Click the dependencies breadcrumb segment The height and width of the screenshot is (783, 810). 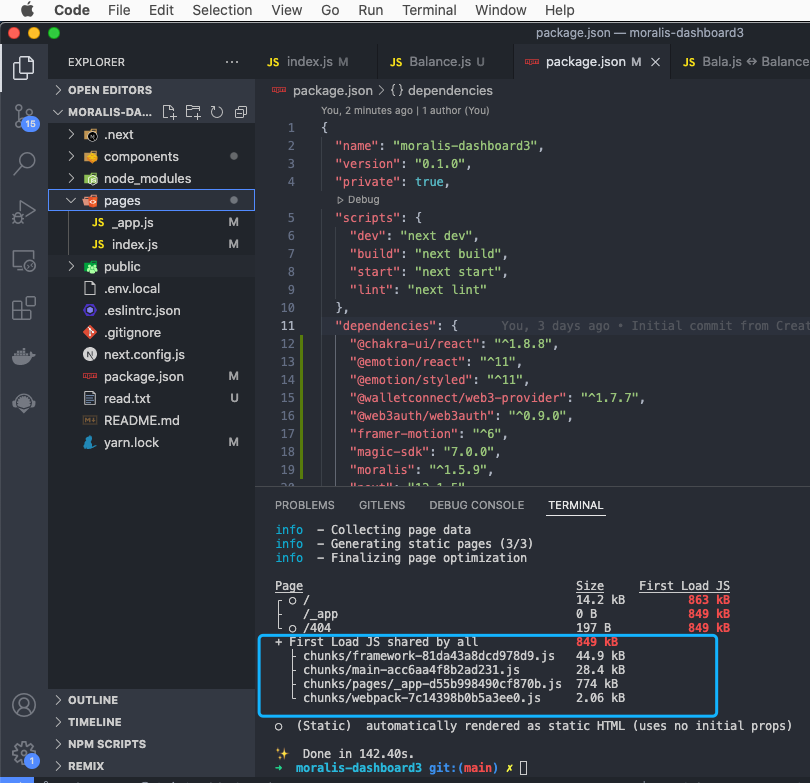pyautogui.click(x=442, y=91)
